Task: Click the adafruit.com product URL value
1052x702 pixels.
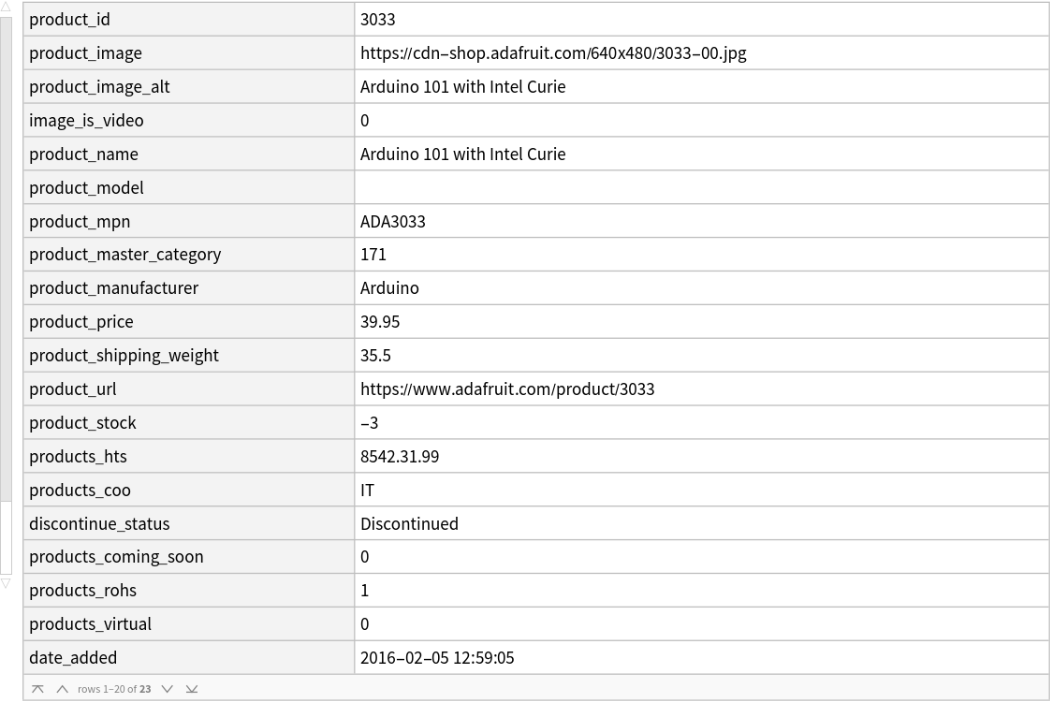Action: [x=507, y=389]
